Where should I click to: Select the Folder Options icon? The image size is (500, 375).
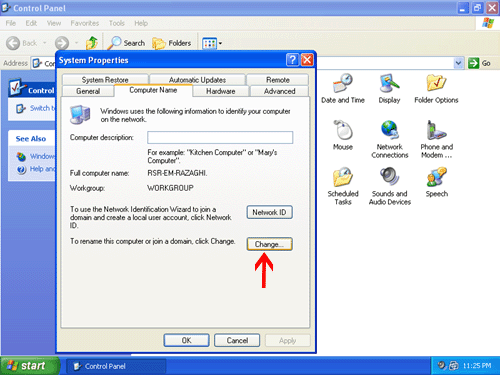pos(436,83)
